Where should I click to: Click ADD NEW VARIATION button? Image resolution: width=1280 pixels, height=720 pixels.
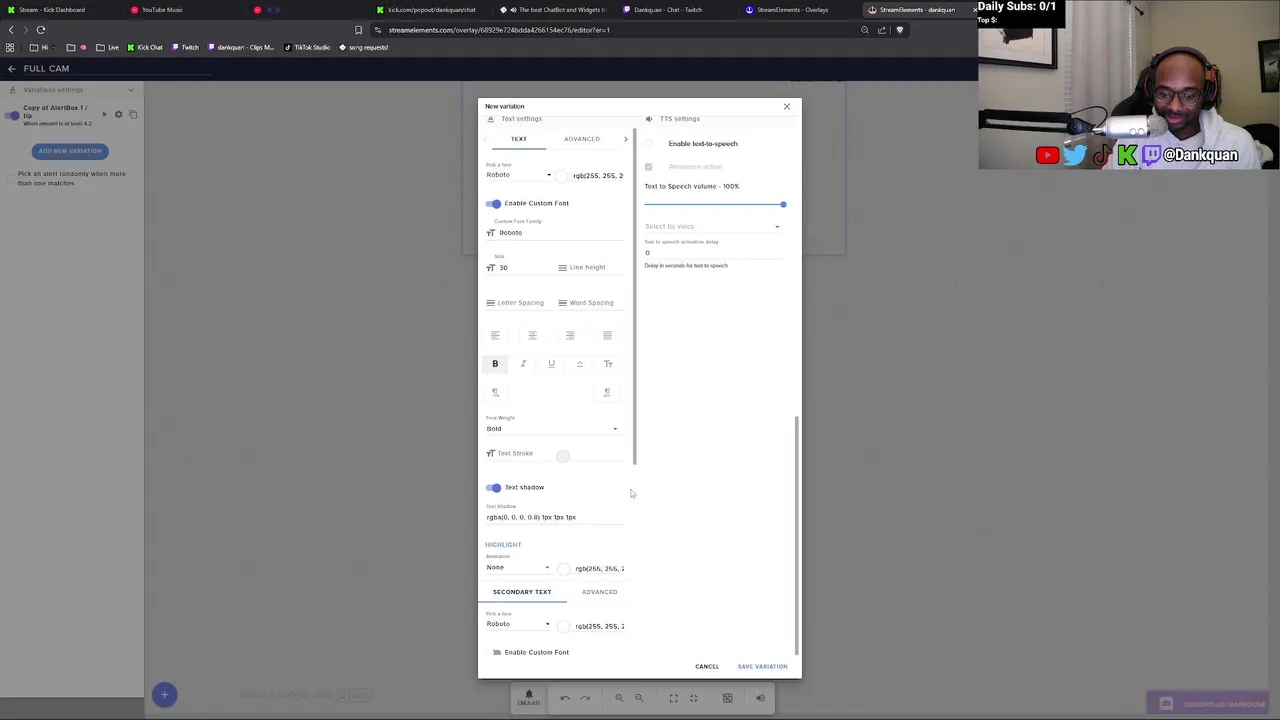[x=70, y=151]
